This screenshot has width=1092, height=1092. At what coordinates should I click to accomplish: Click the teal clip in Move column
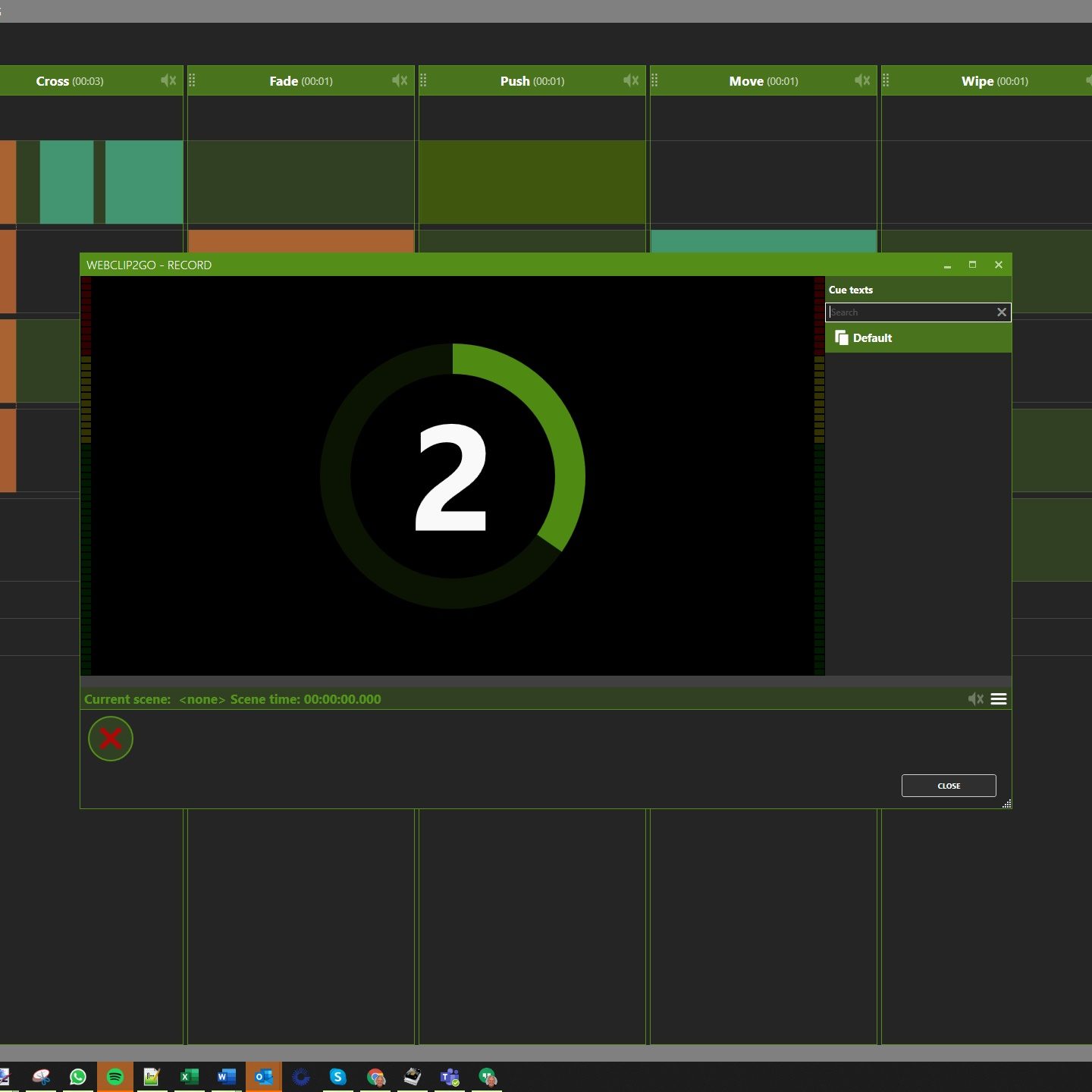pyautogui.click(x=764, y=241)
